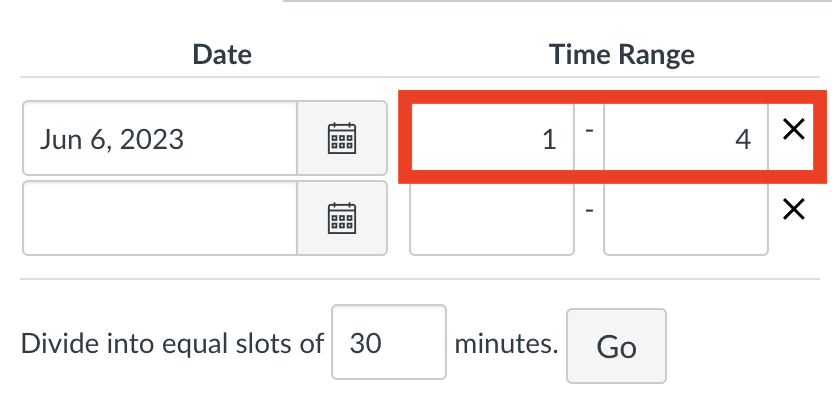
Task: Click the Go button
Action: [x=616, y=346]
